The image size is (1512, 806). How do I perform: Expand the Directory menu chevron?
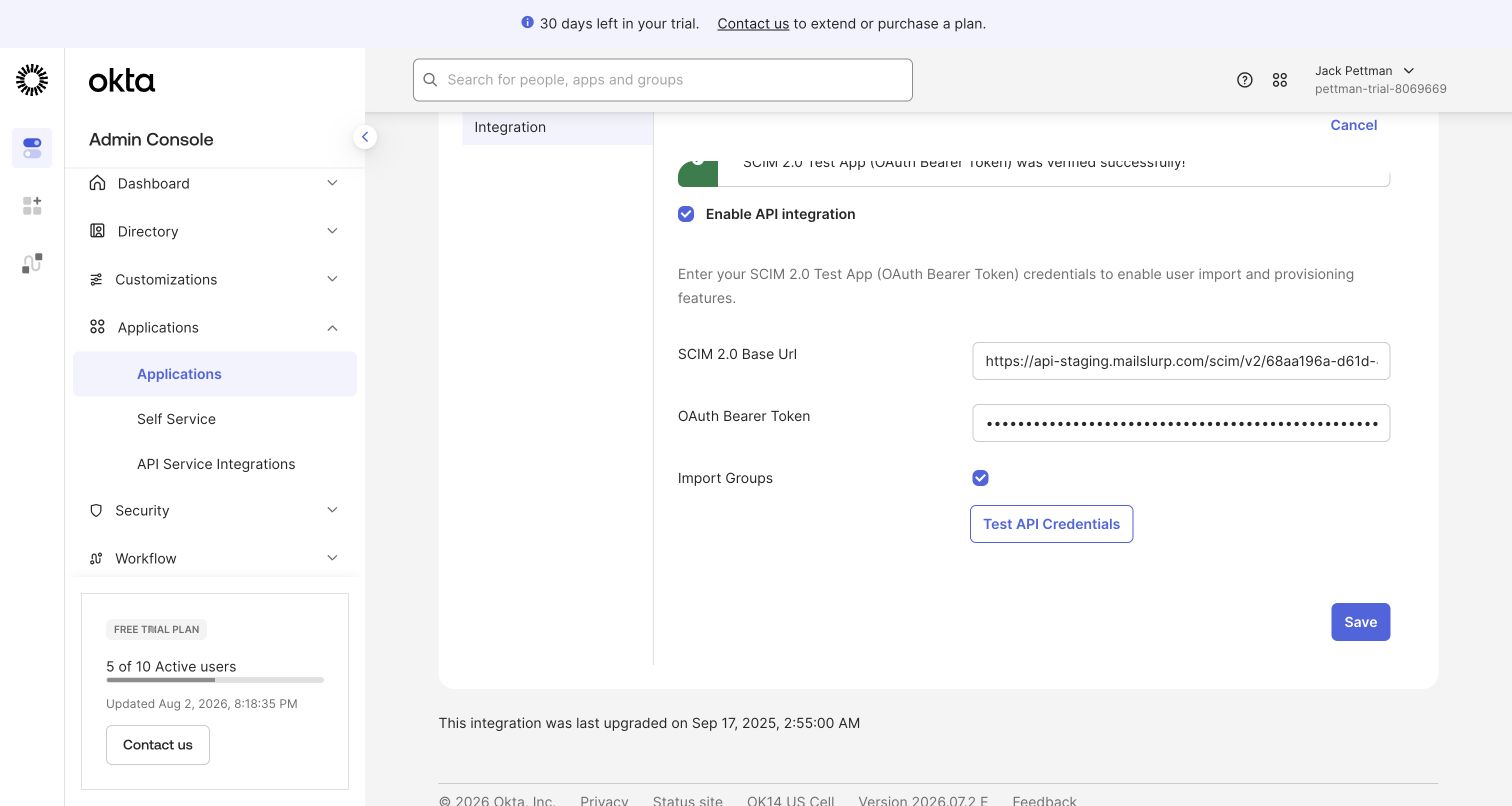(x=333, y=231)
